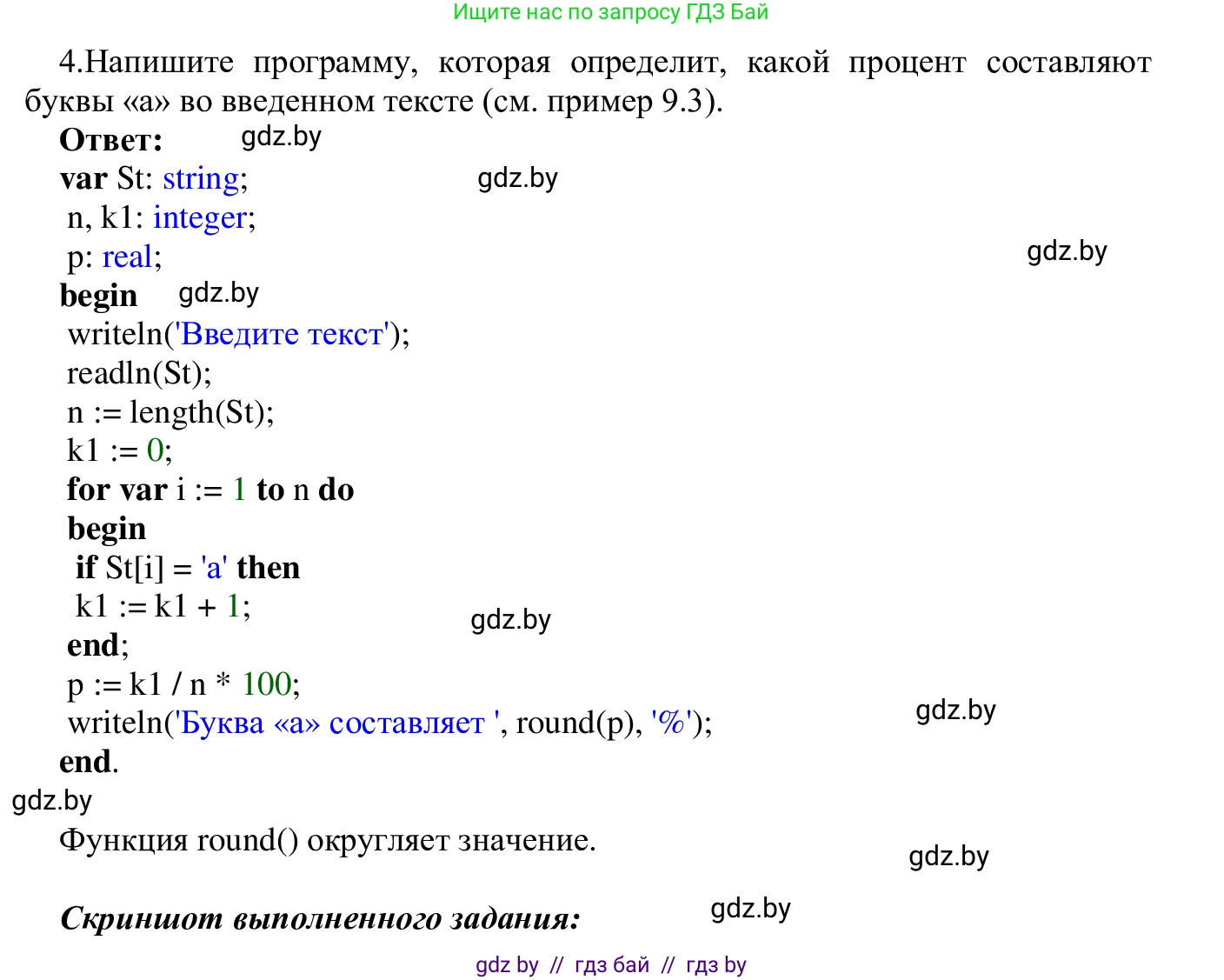This screenshot has width=1224, height=980.
Task: Click the line "if St[i] = 'a' then"
Action: coord(188,568)
